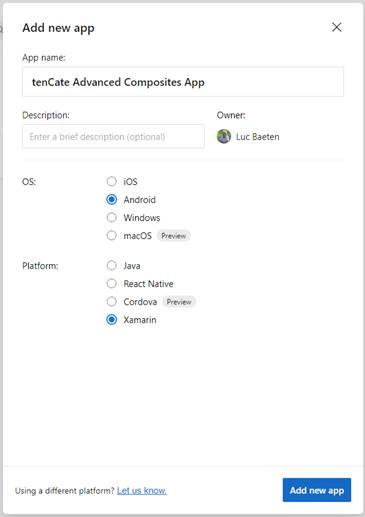The image size is (365, 517).
Task: Click the Luc Baeten owner name
Action: pyautogui.click(x=258, y=137)
